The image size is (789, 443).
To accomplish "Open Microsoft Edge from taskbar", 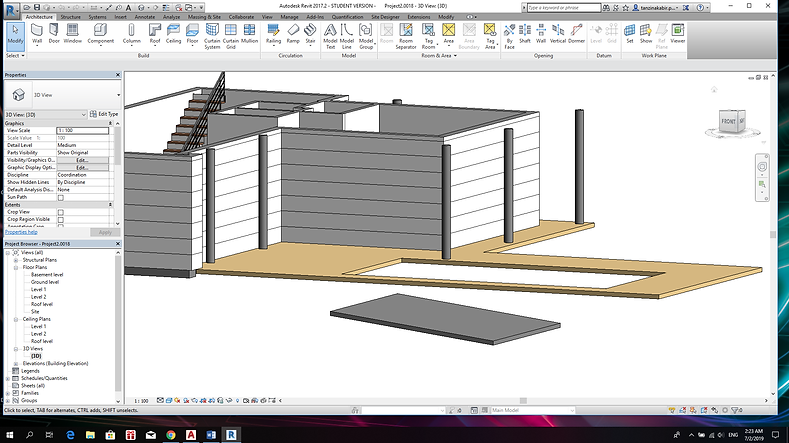I will coord(70,434).
